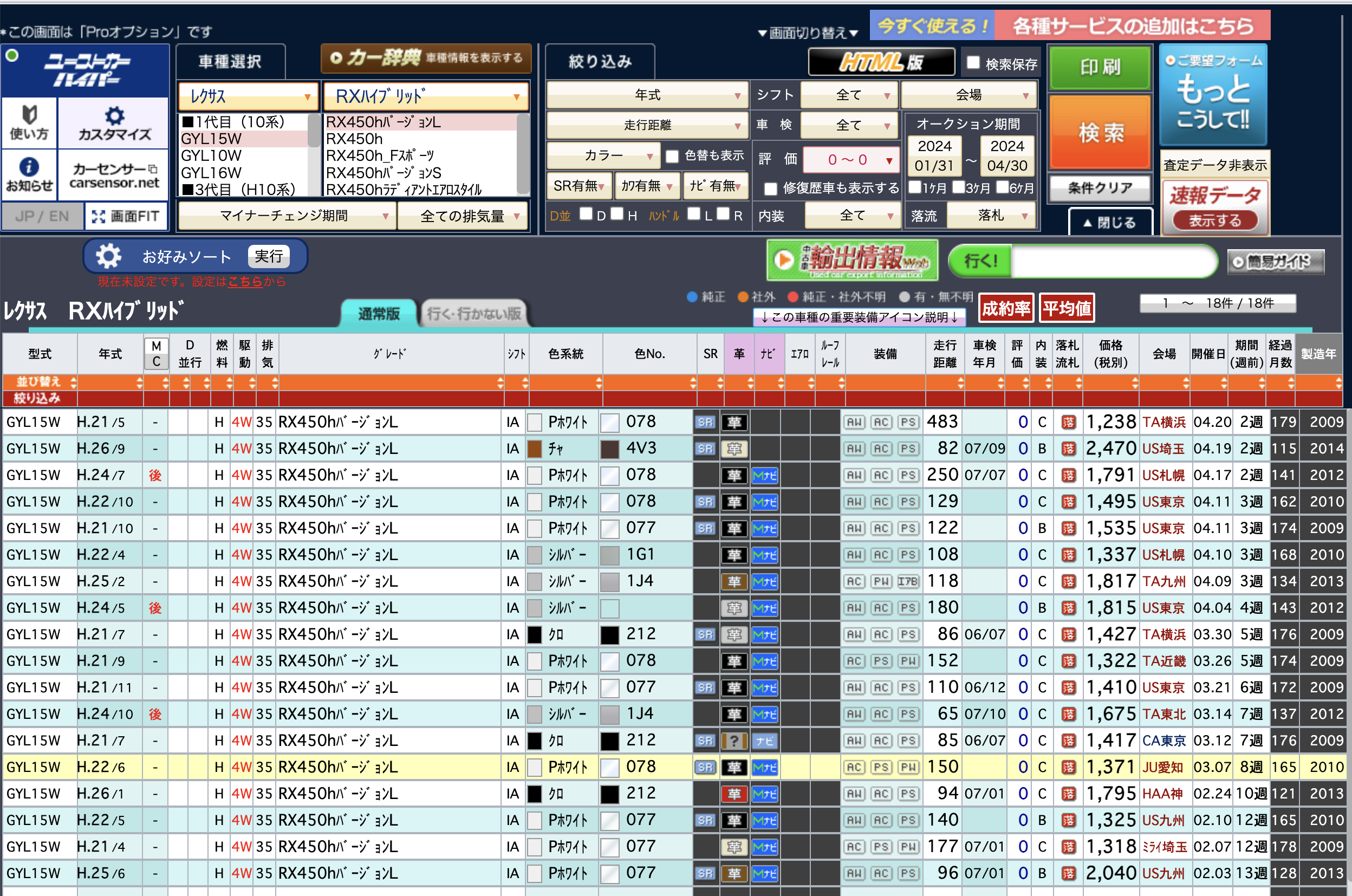Click black 212 swatch in TA横浜 03.30 row
Image resolution: width=1352 pixels, height=896 pixels.
[610, 635]
